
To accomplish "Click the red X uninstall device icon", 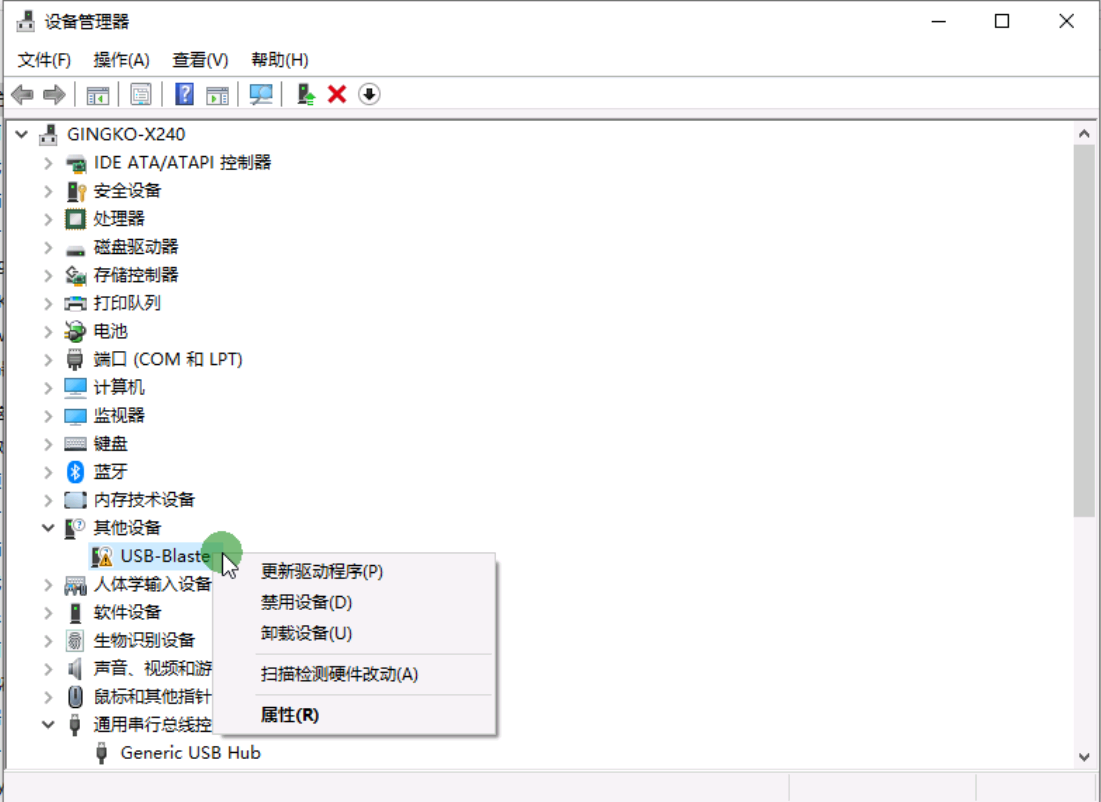I will click(337, 94).
